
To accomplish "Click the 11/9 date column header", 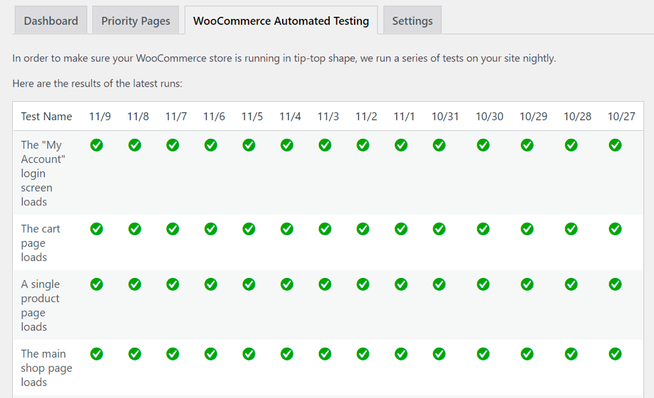I will pos(100,116).
